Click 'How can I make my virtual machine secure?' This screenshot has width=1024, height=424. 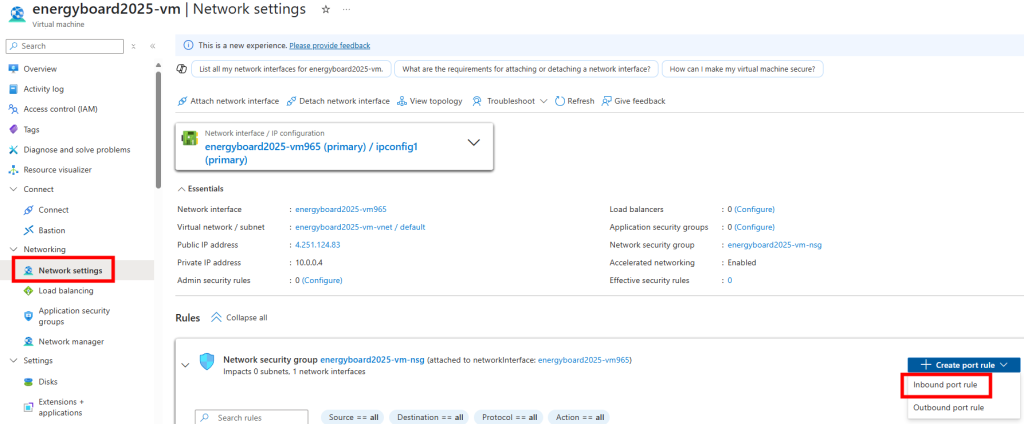click(x=743, y=69)
